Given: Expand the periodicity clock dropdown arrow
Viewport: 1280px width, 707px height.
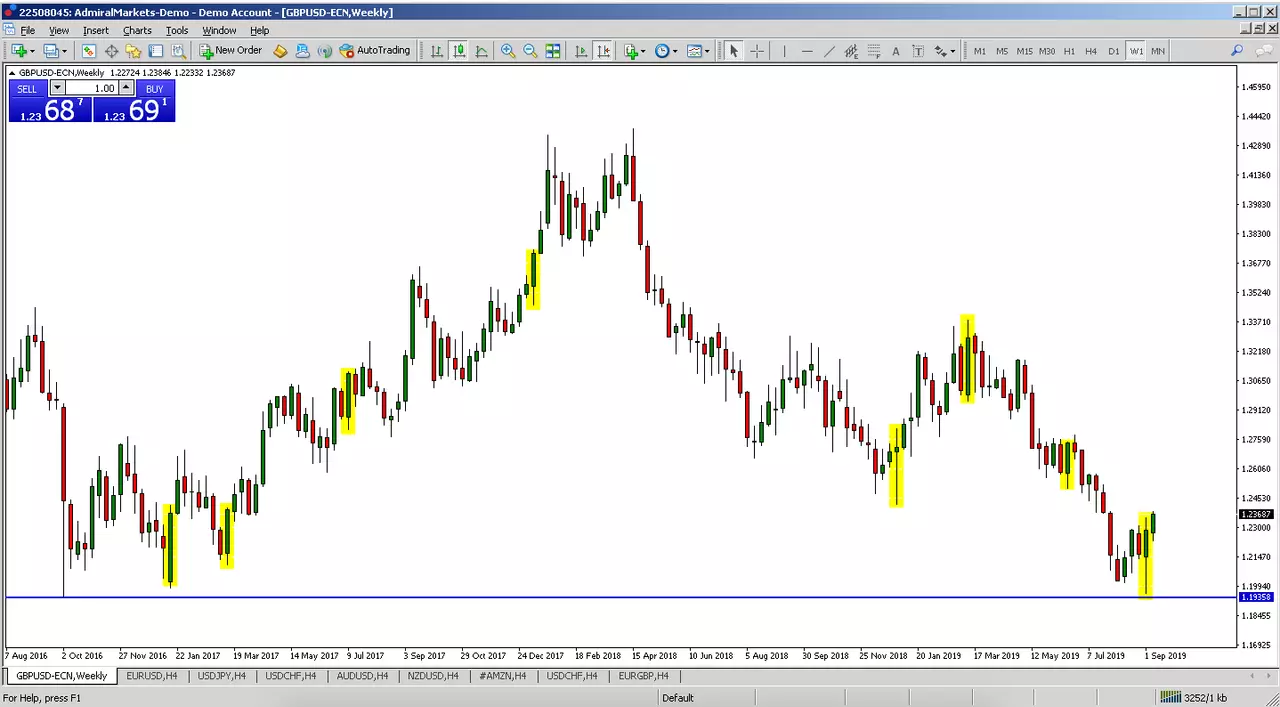Looking at the screenshot, I should tap(676, 51).
